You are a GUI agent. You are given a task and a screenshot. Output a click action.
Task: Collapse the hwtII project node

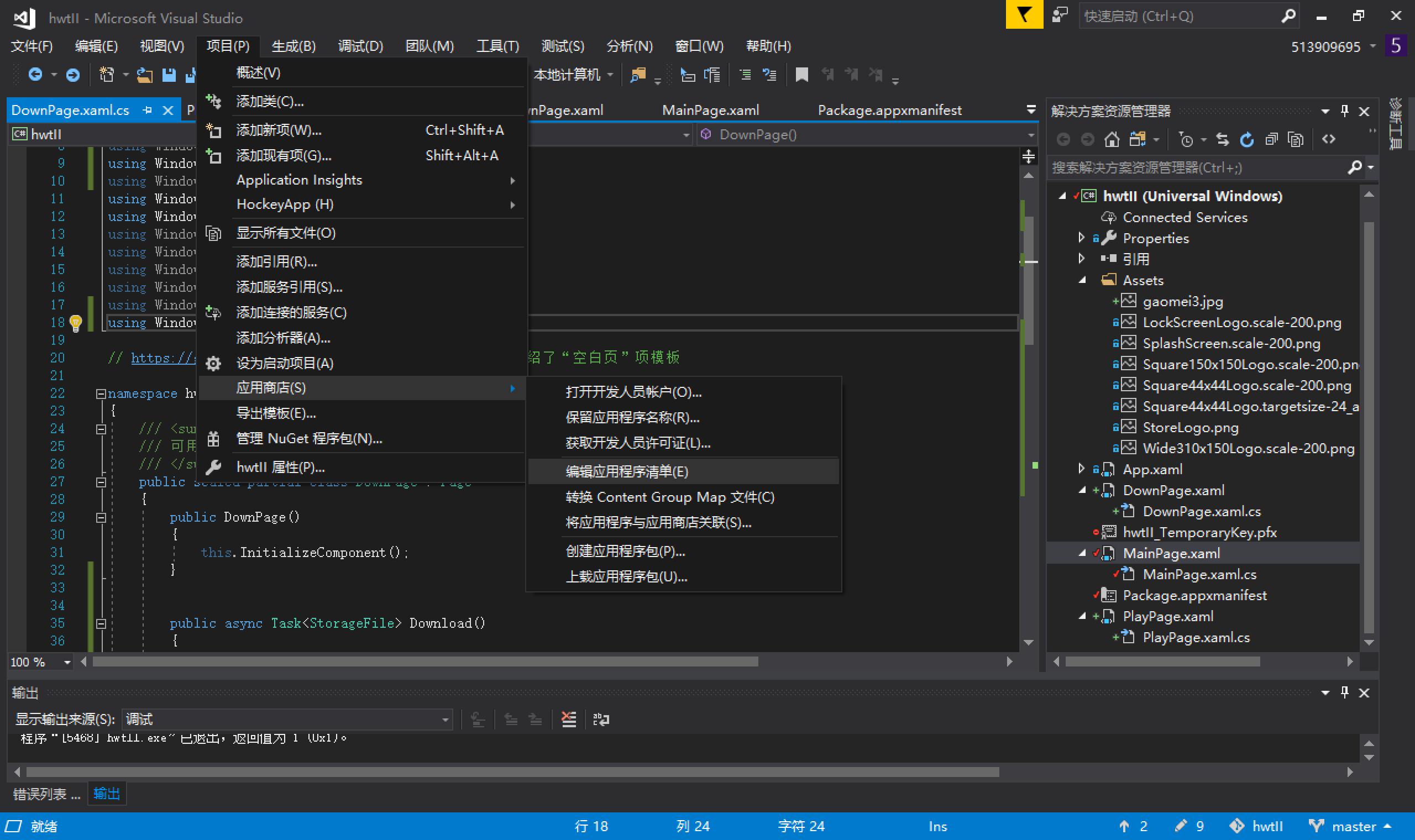point(1063,196)
